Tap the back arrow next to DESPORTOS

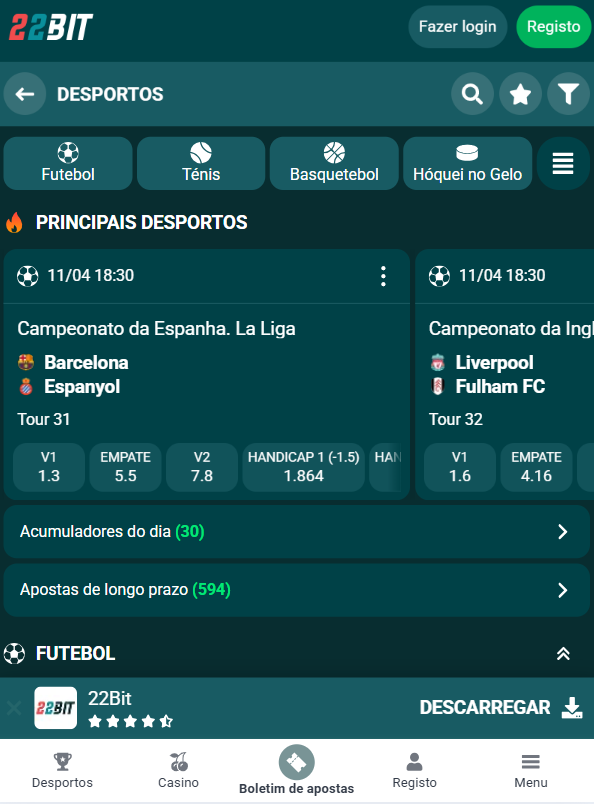point(25,93)
